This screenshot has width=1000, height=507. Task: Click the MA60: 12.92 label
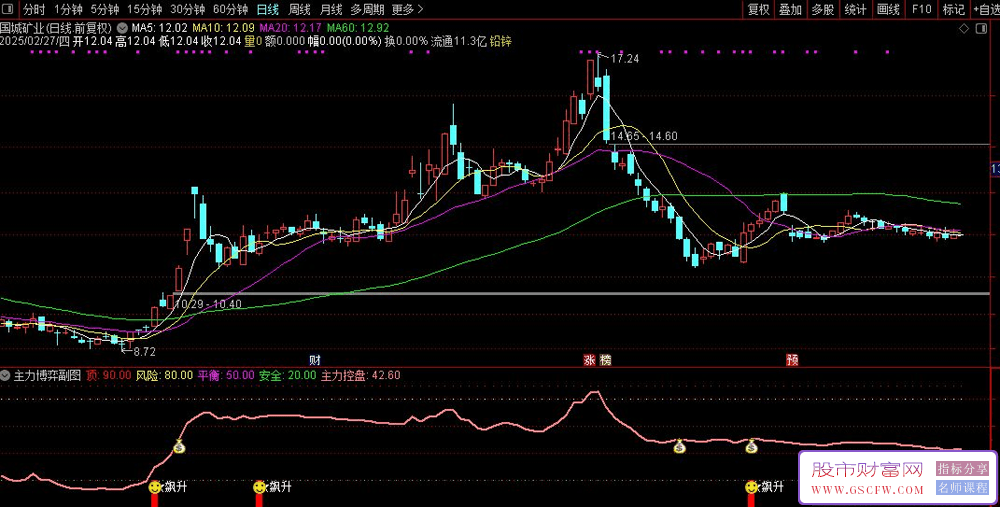pos(358,29)
